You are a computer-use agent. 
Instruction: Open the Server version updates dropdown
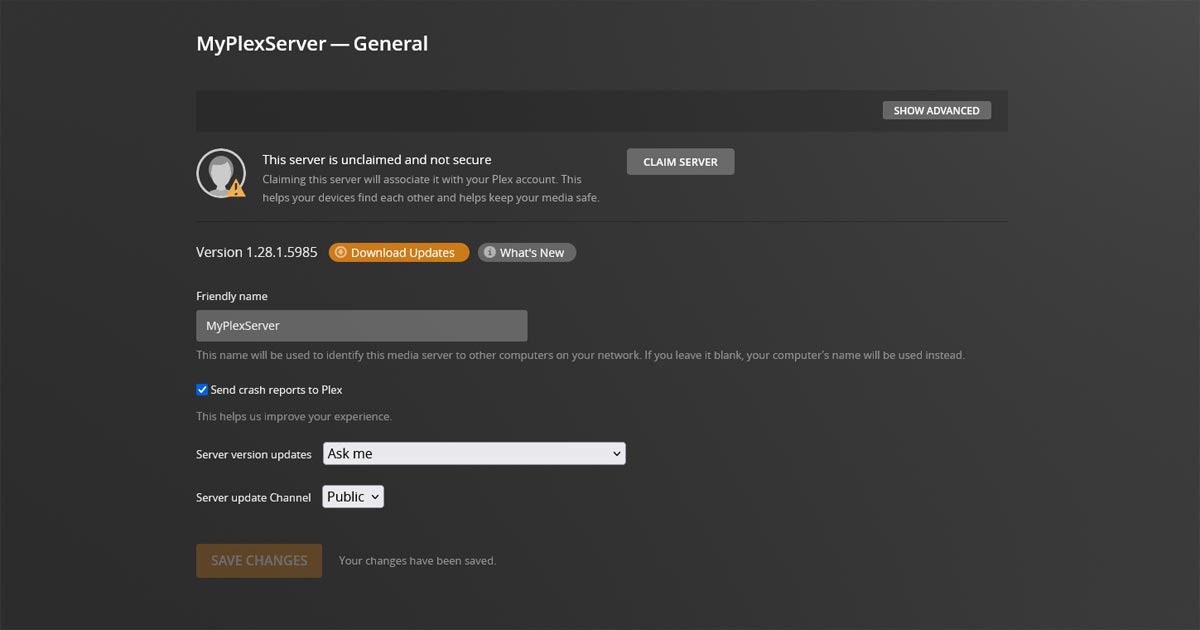[474, 454]
